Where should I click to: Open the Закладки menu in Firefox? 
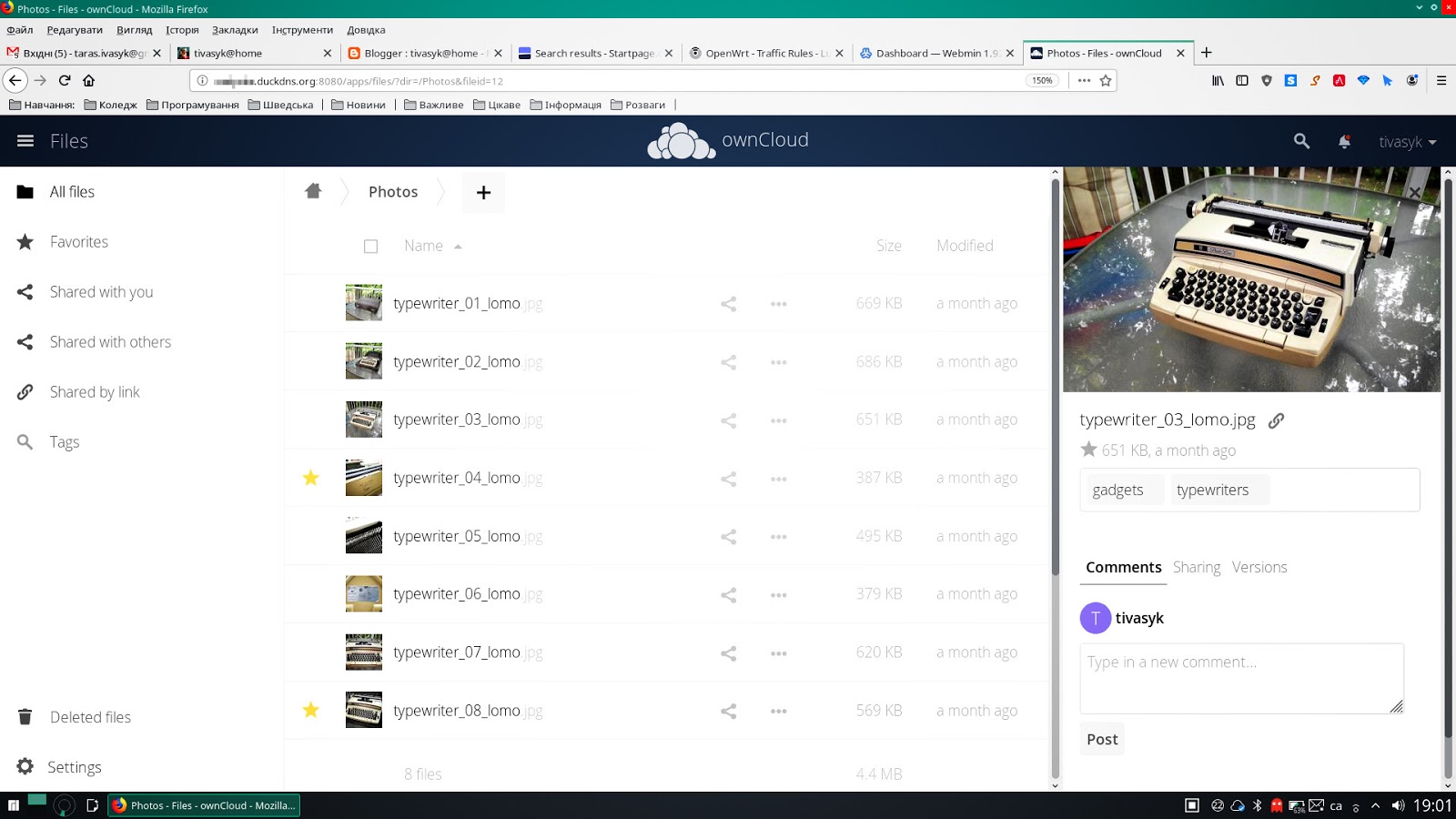[235, 30]
